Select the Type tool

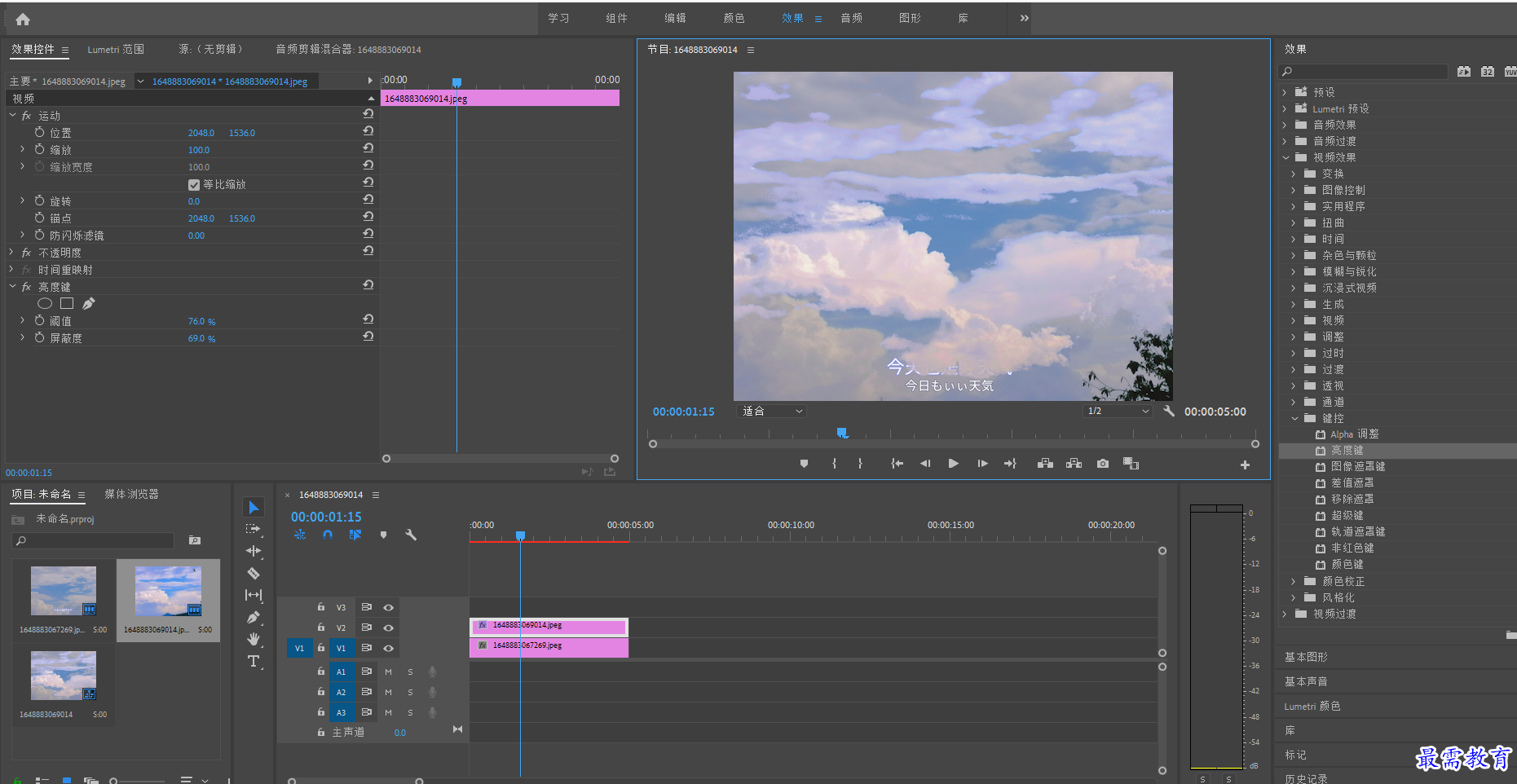tap(254, 661)
